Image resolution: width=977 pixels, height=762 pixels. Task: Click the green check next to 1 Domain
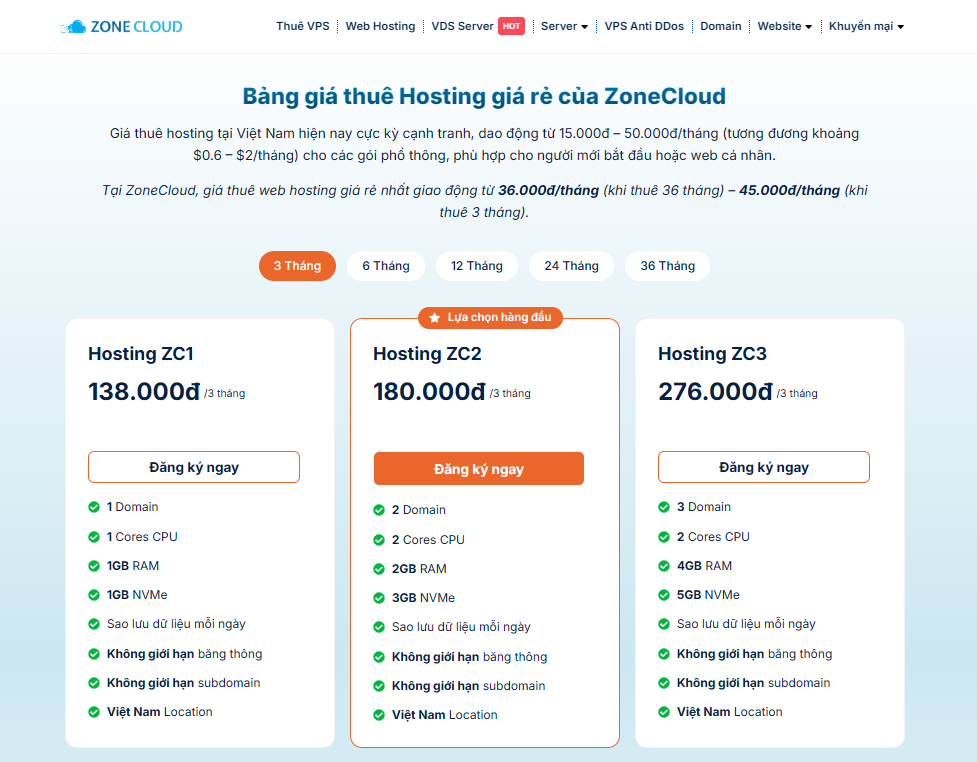(x=94, y=507)
